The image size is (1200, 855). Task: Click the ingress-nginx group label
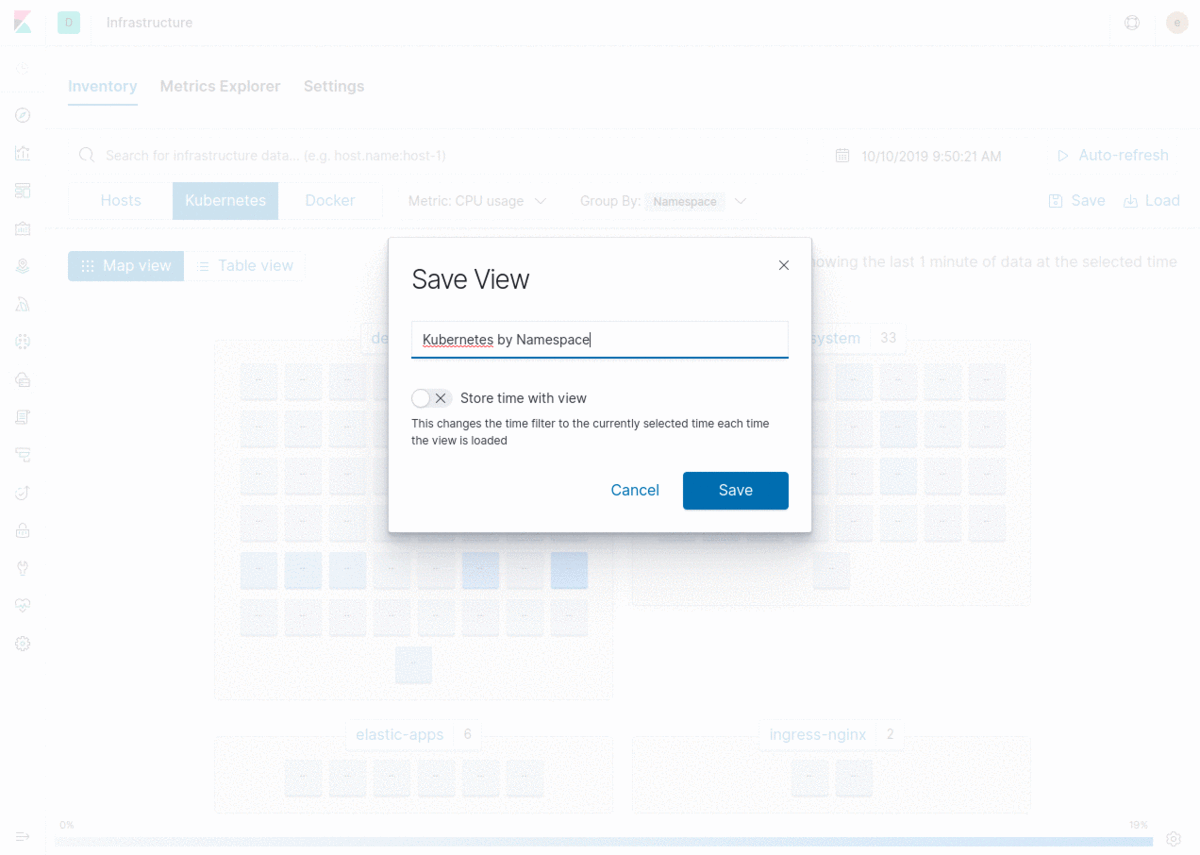pyautogui.click(x=817, y=734)
